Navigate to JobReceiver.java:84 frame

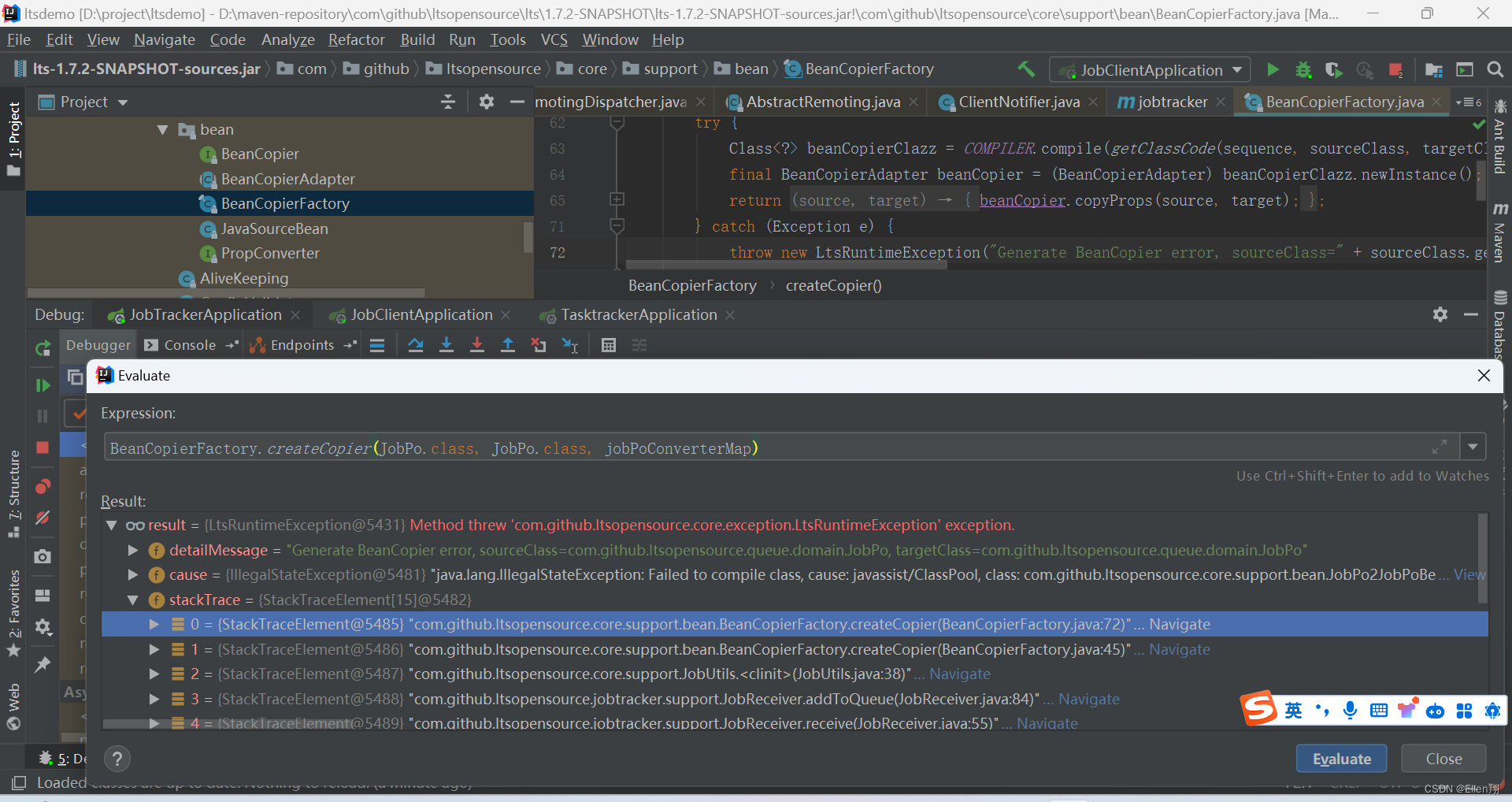click(x=1089, y=699)
